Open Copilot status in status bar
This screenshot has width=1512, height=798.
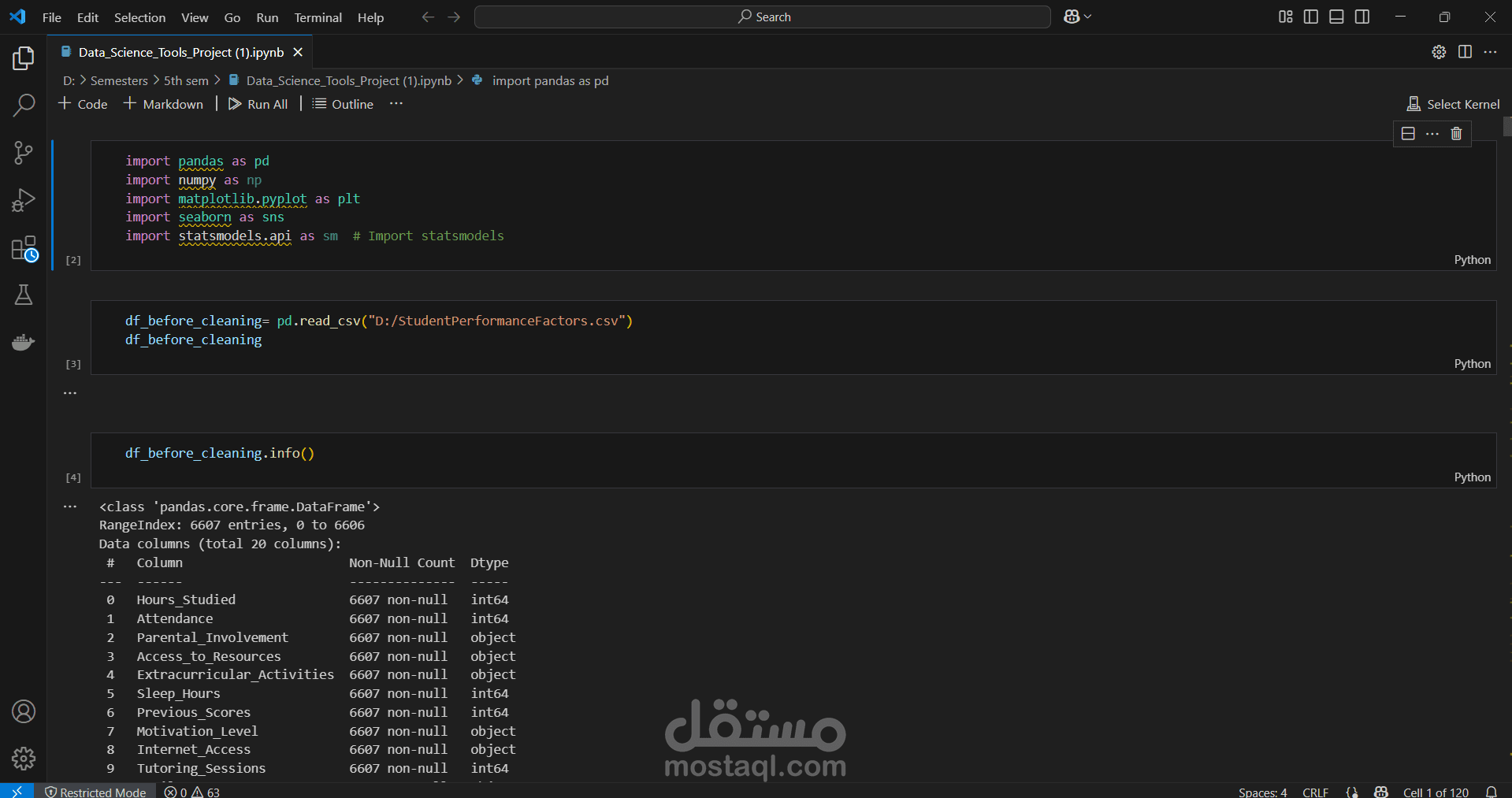click(1380, 792)
